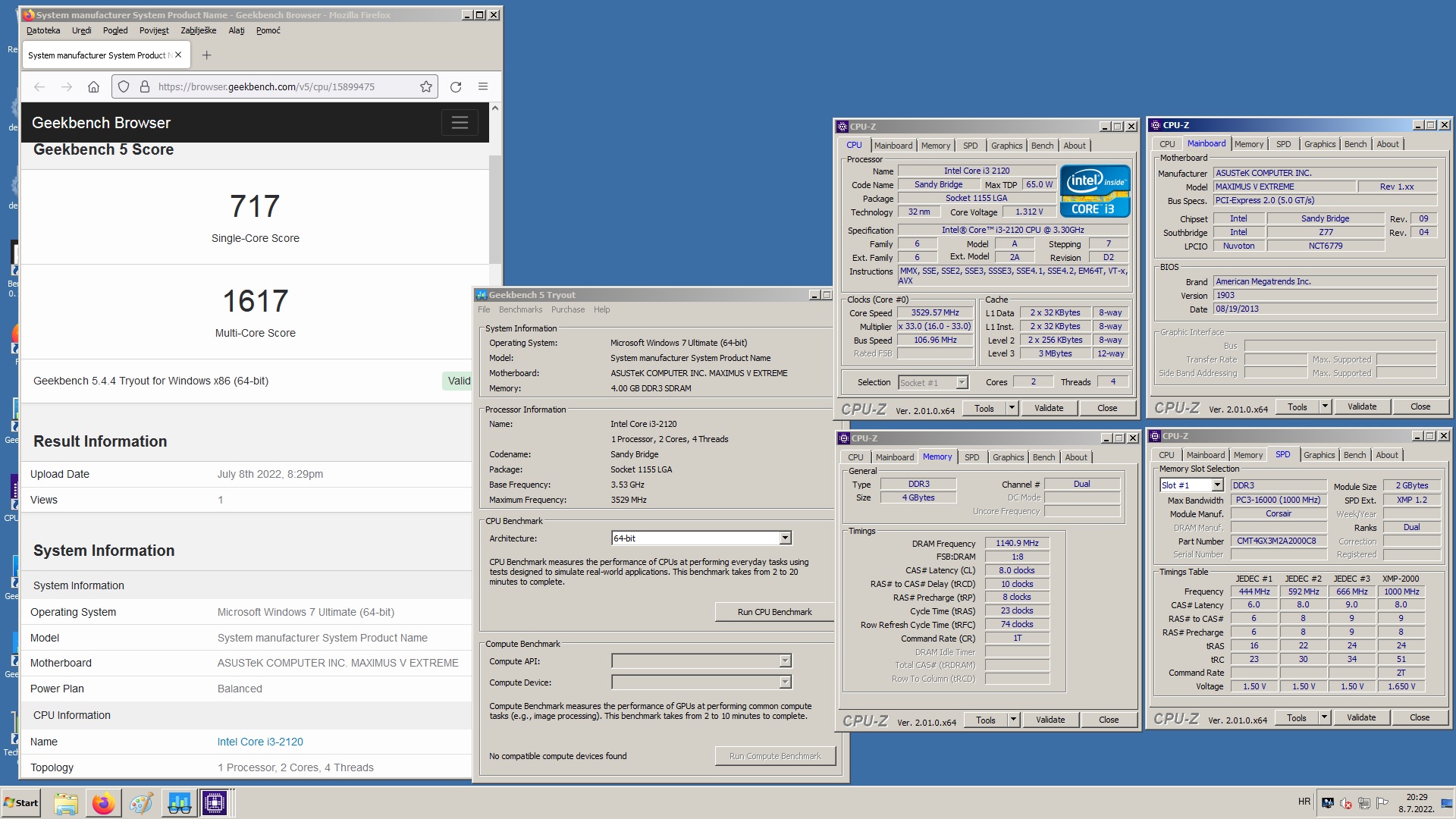This screenshot has width=1456, height=819.
Task: Open Windows Explorer from taskbar
Action: [66, 802]
